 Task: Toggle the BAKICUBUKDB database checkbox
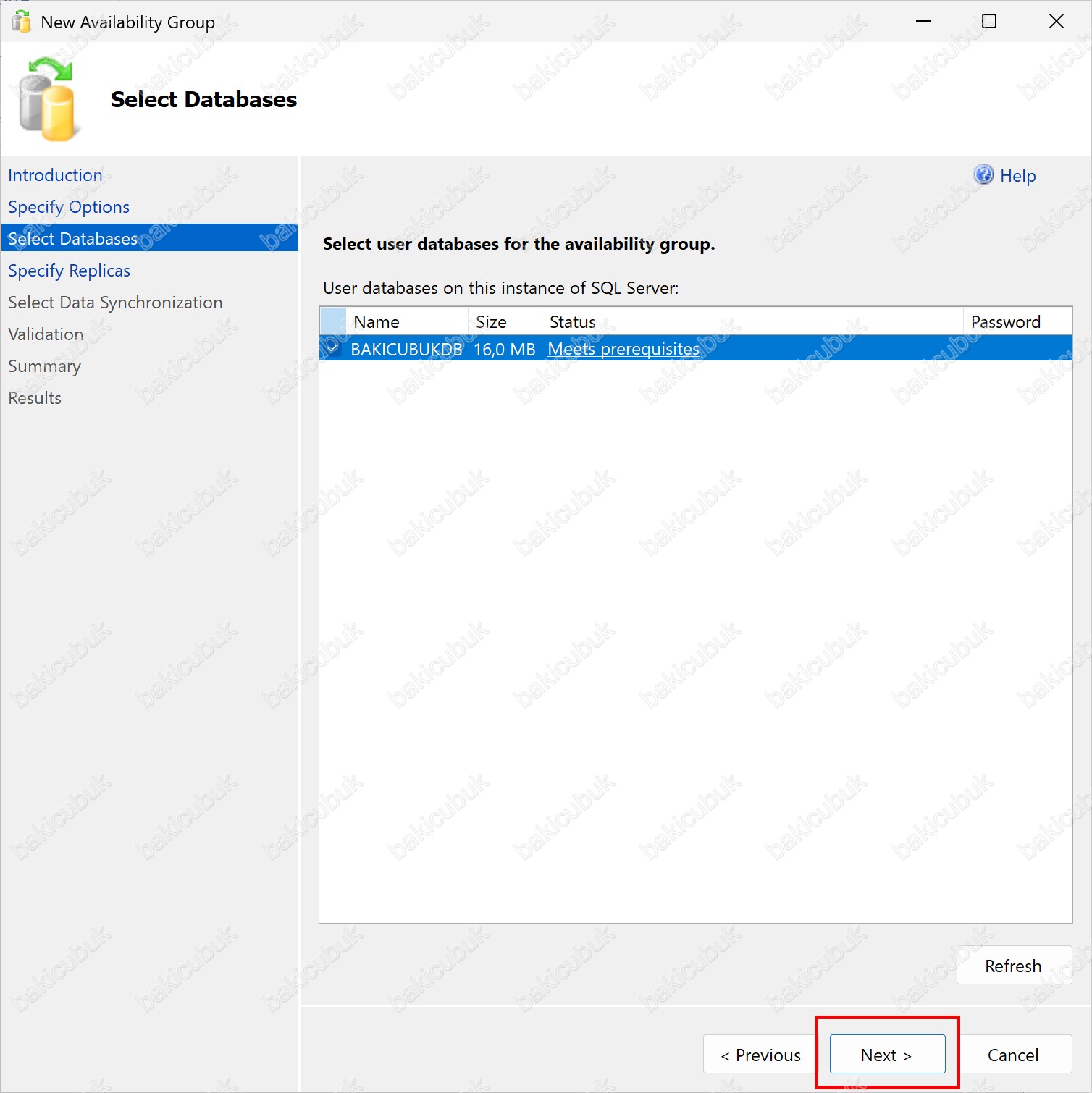332,348
